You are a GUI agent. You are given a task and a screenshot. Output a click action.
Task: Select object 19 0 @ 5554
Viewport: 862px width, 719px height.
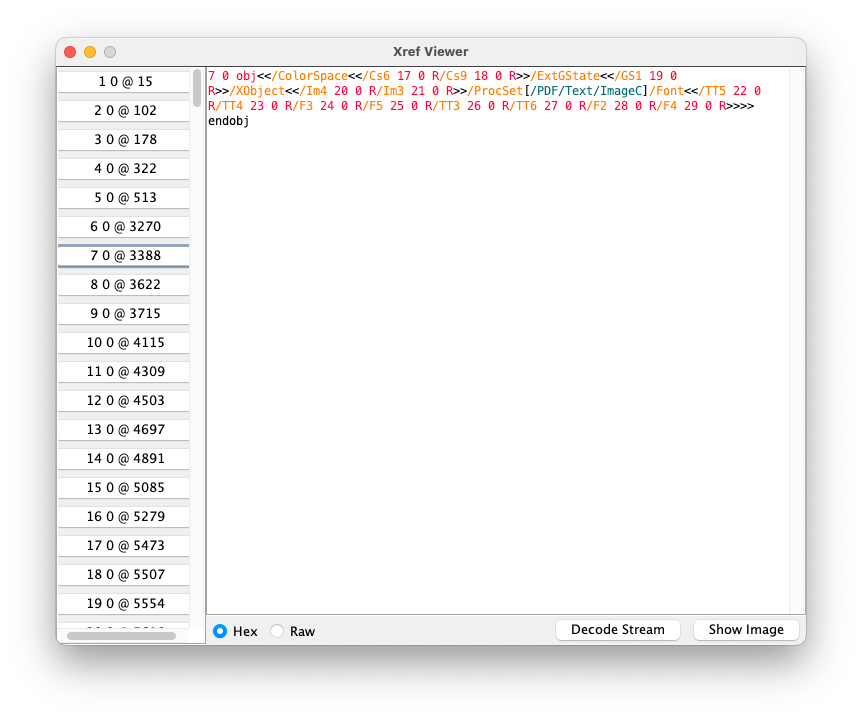124,604
